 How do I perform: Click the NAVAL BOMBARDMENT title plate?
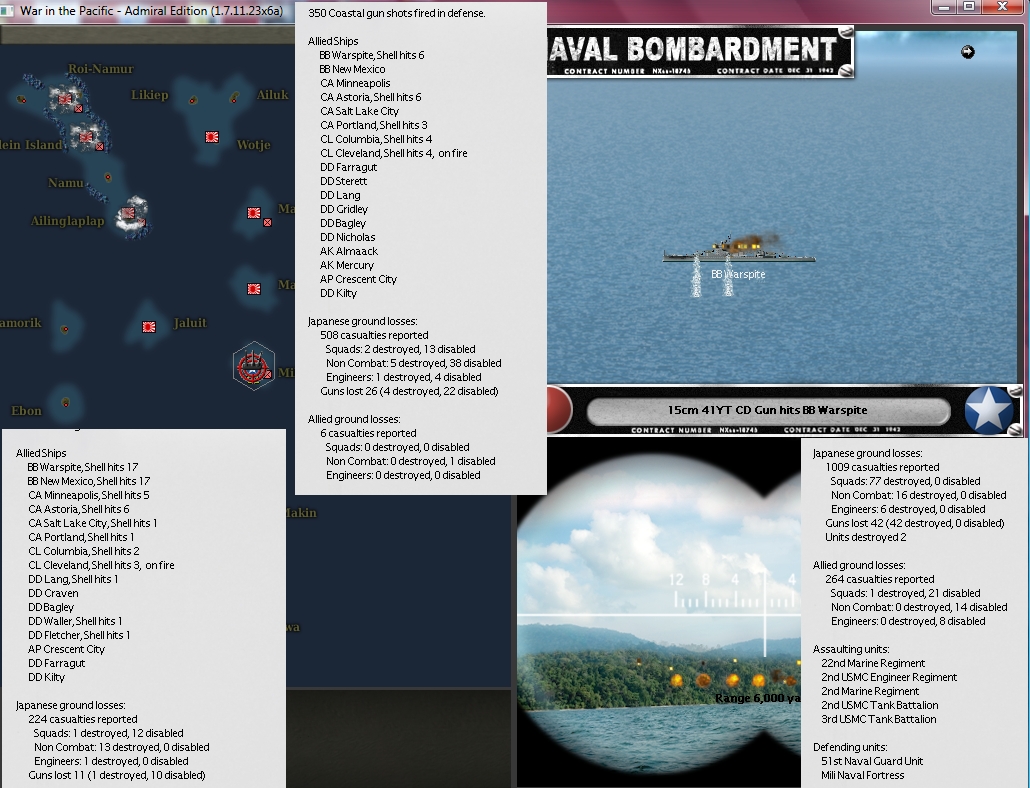pos(700,53)
